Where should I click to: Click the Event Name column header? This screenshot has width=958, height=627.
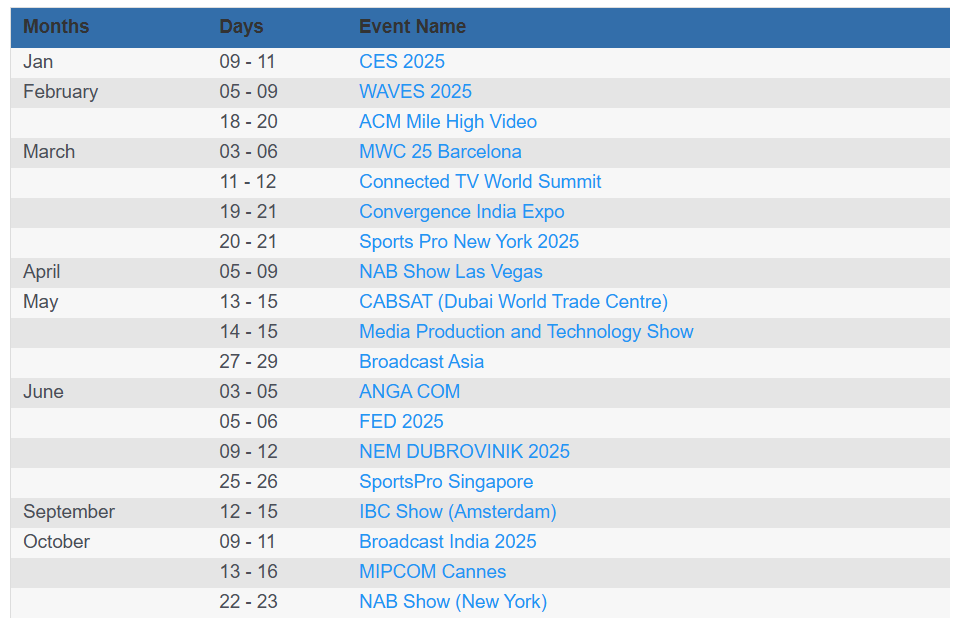point(412,26)
